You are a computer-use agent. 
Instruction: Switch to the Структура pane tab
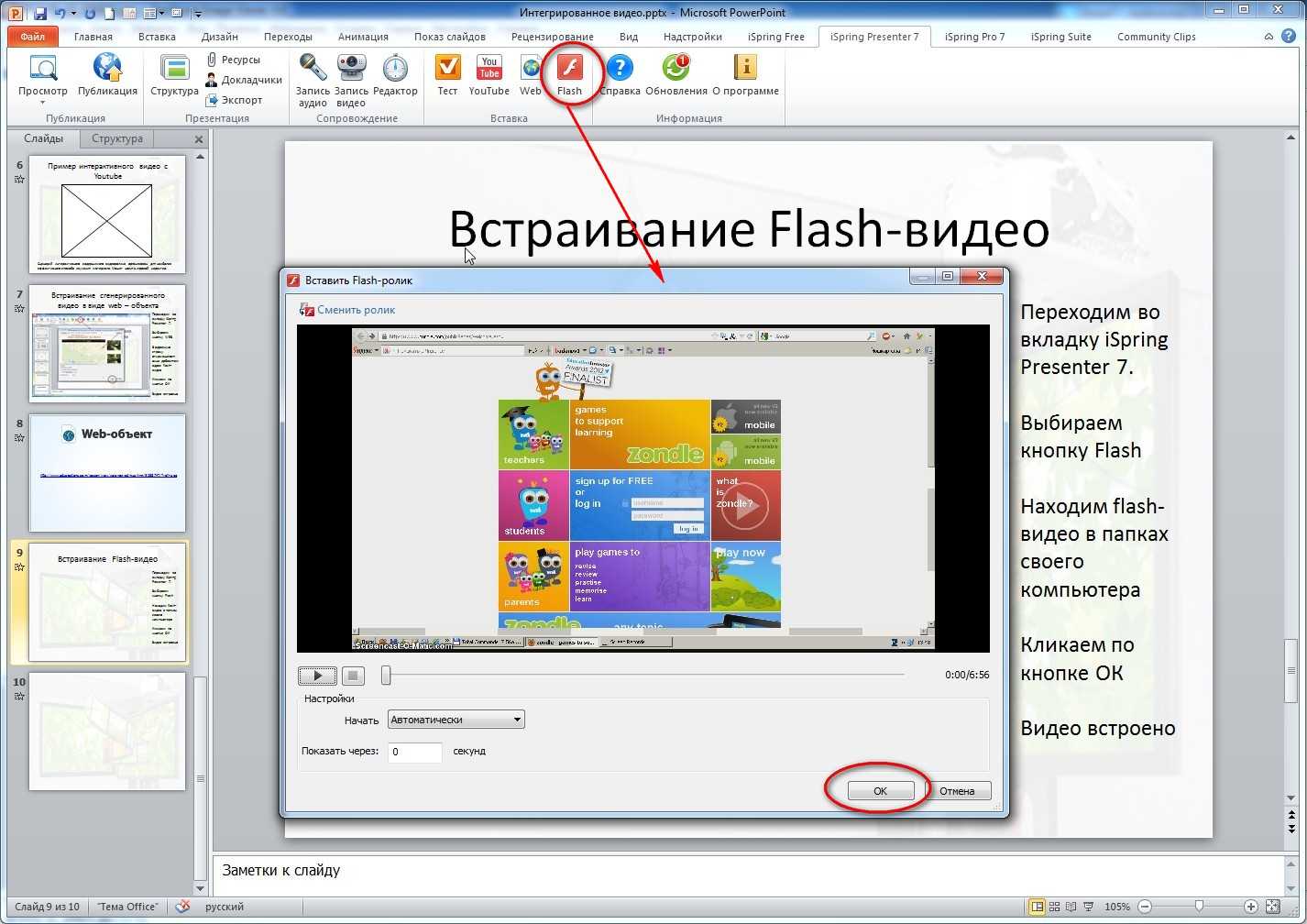pos(117,138)
